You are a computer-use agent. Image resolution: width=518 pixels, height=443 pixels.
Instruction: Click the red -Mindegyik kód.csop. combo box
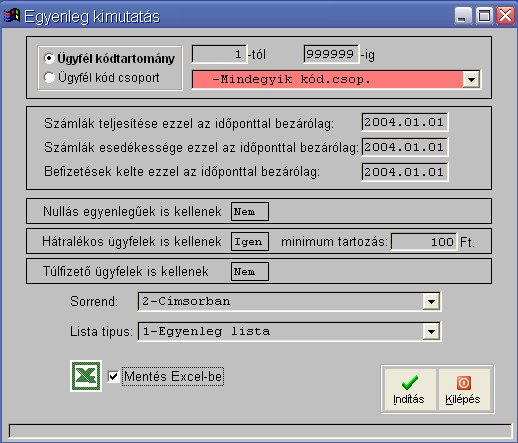tap(336, 80)
